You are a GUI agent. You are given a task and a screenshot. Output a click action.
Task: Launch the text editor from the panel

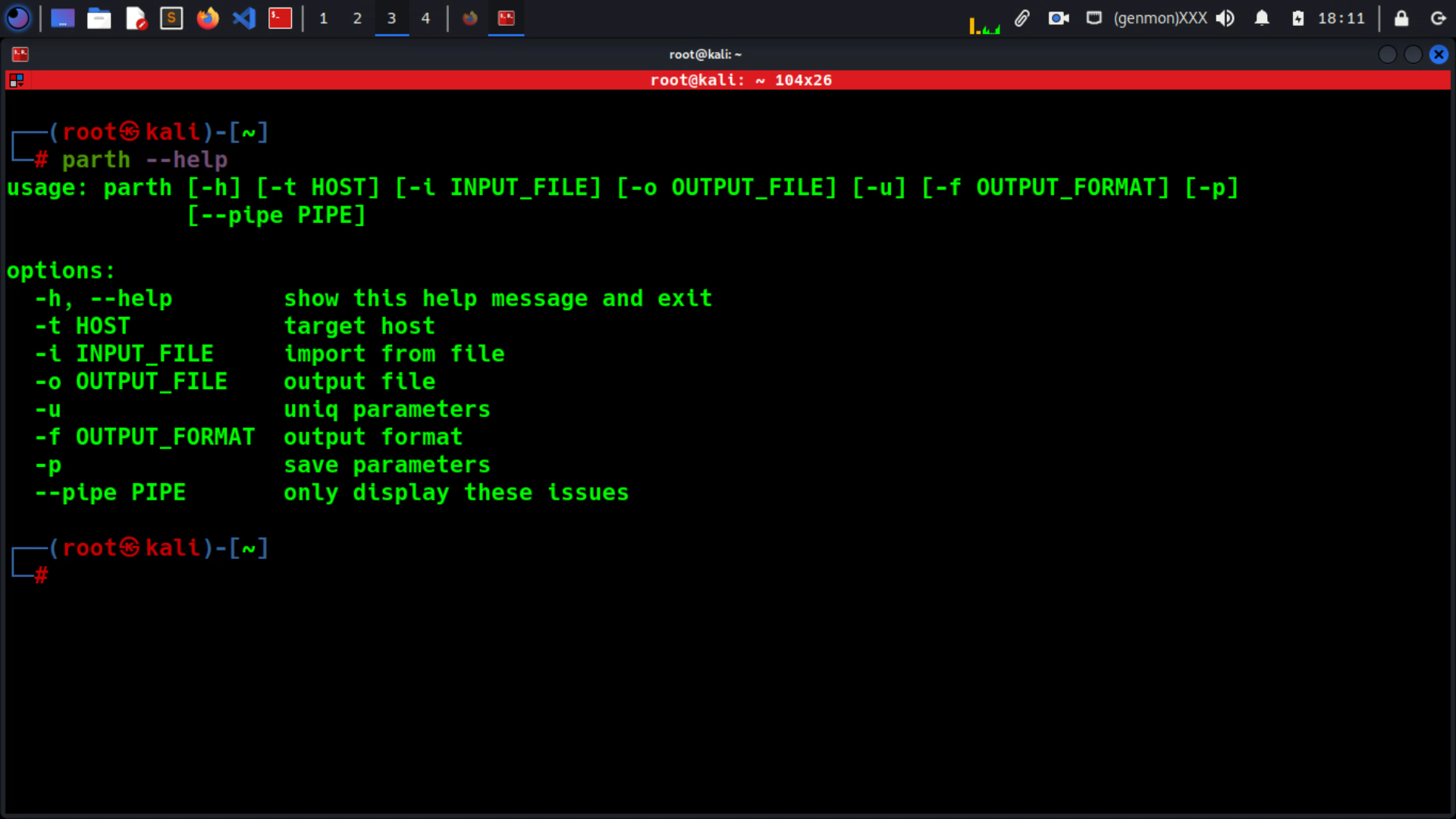coord(136,17)
